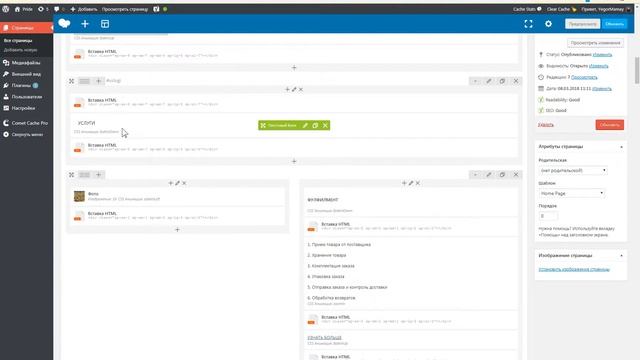Remove the ФУЛФИЛМЕНТ column
640x360 pixels.
[418, 183]
